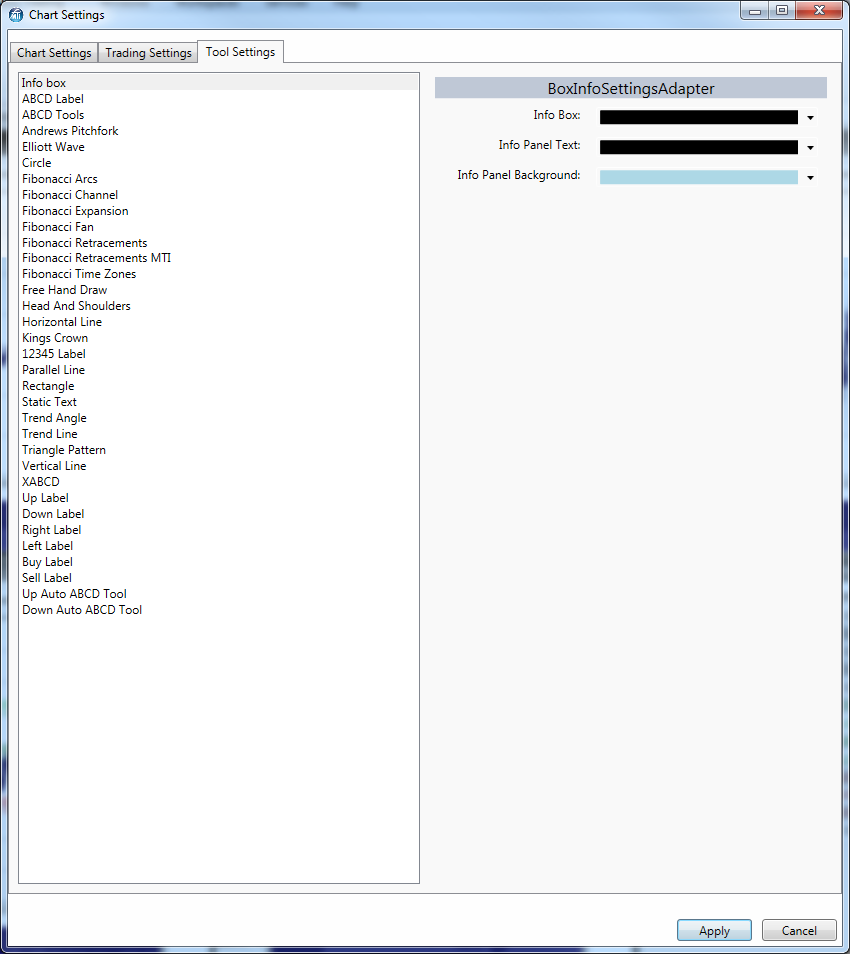Click the Cancel button
Screen dimensions: 850x954
pyautogui.click(x=799, y=930)
